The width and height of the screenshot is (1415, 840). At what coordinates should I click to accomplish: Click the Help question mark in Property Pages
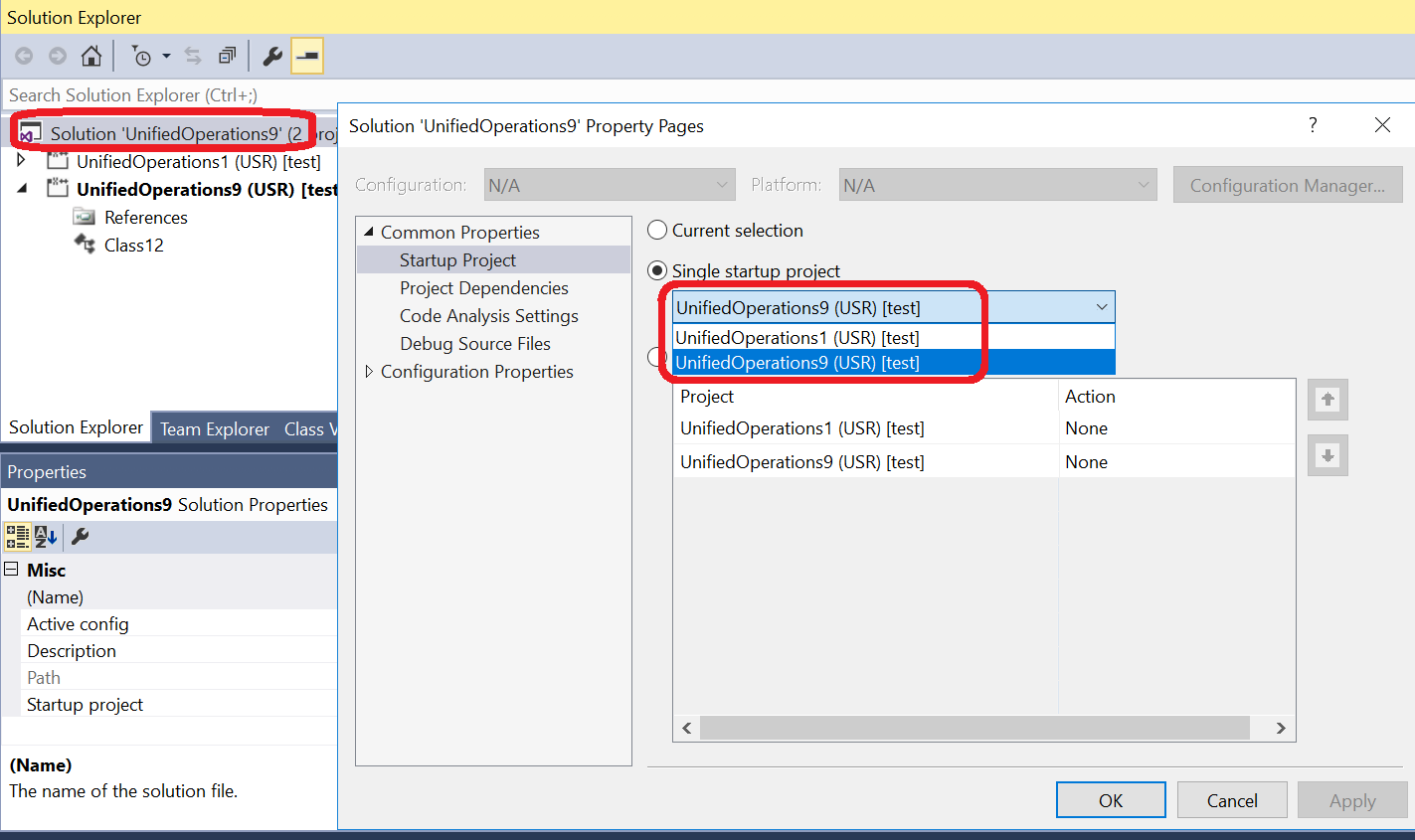(1313, 125)
